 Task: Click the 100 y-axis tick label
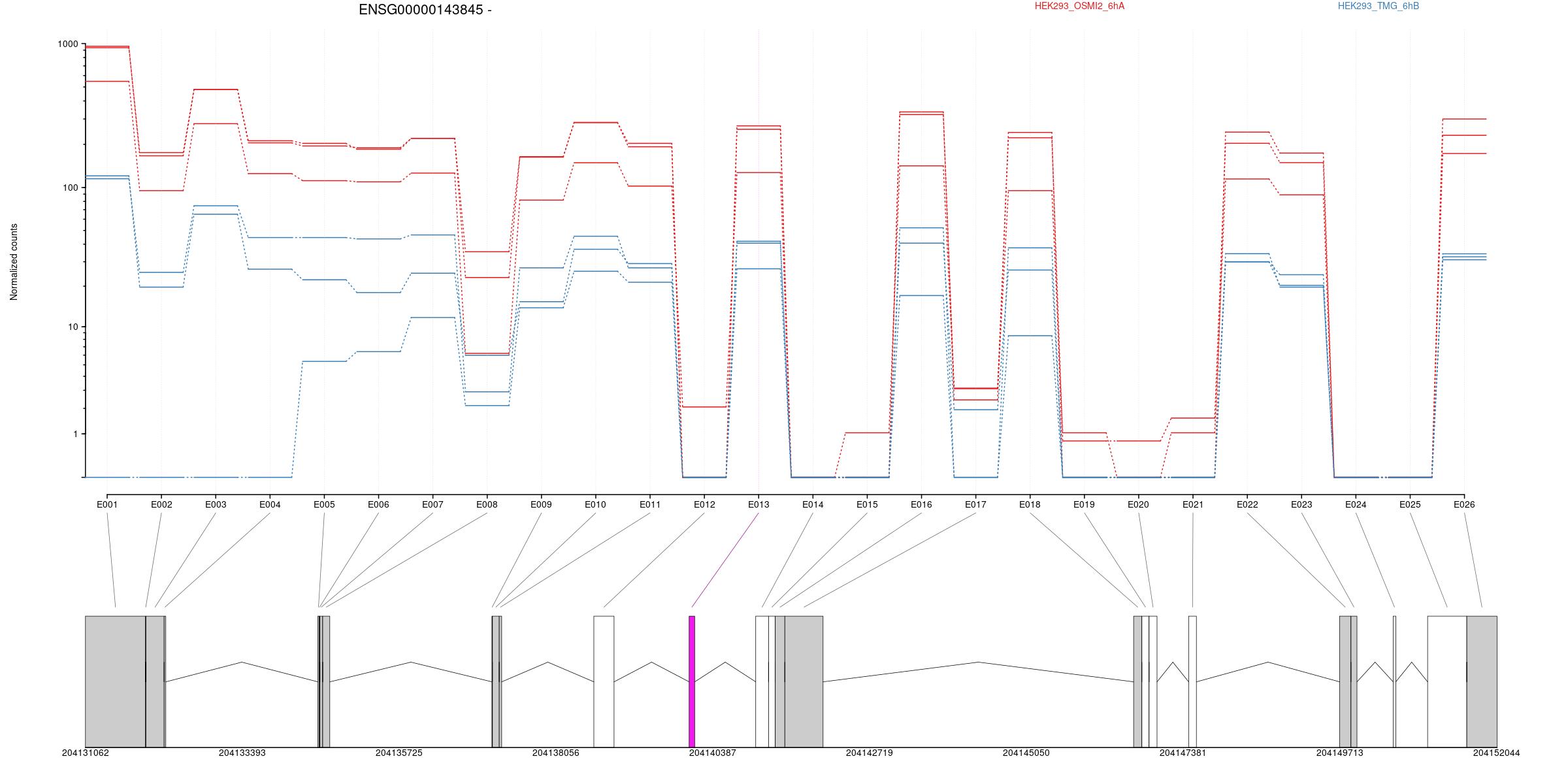(70, 188)
